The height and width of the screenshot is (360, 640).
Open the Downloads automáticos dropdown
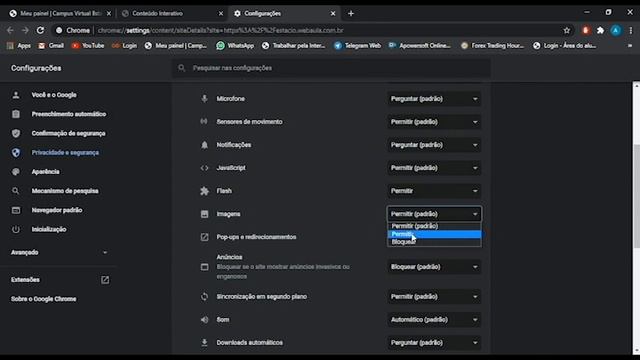point(434,342)
